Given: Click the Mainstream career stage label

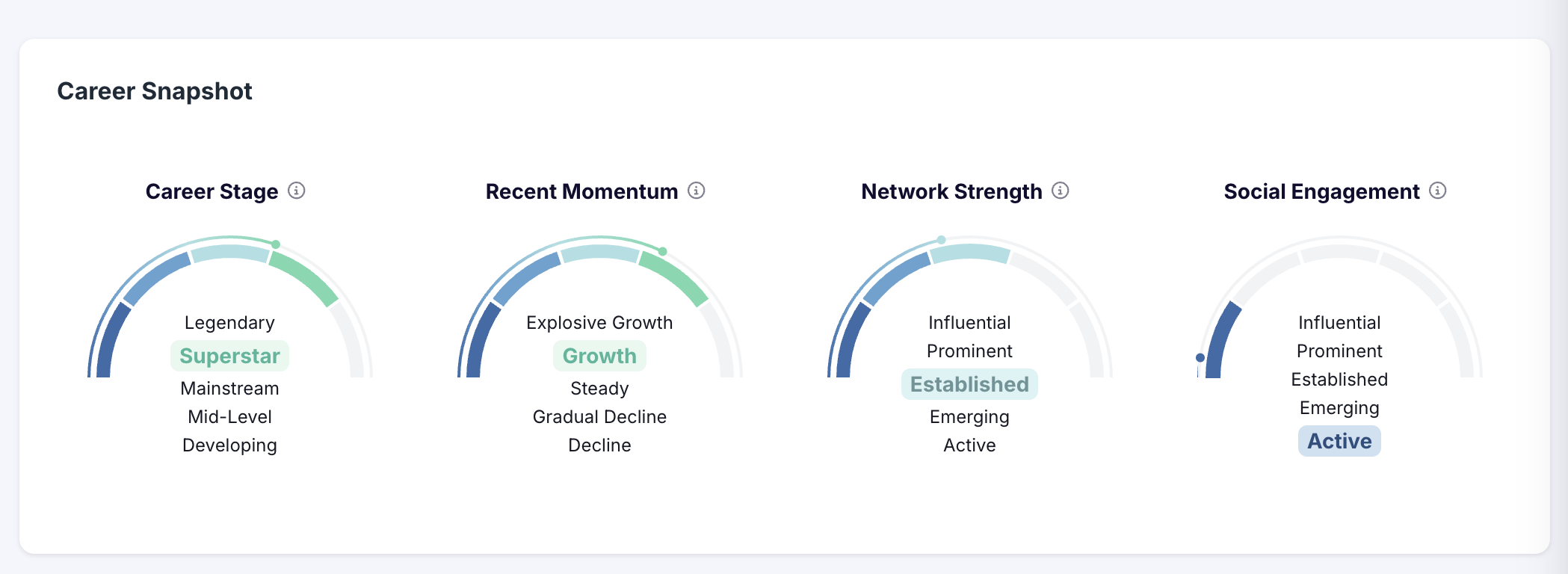Looking at the screenshot, I should click(229, 389).
